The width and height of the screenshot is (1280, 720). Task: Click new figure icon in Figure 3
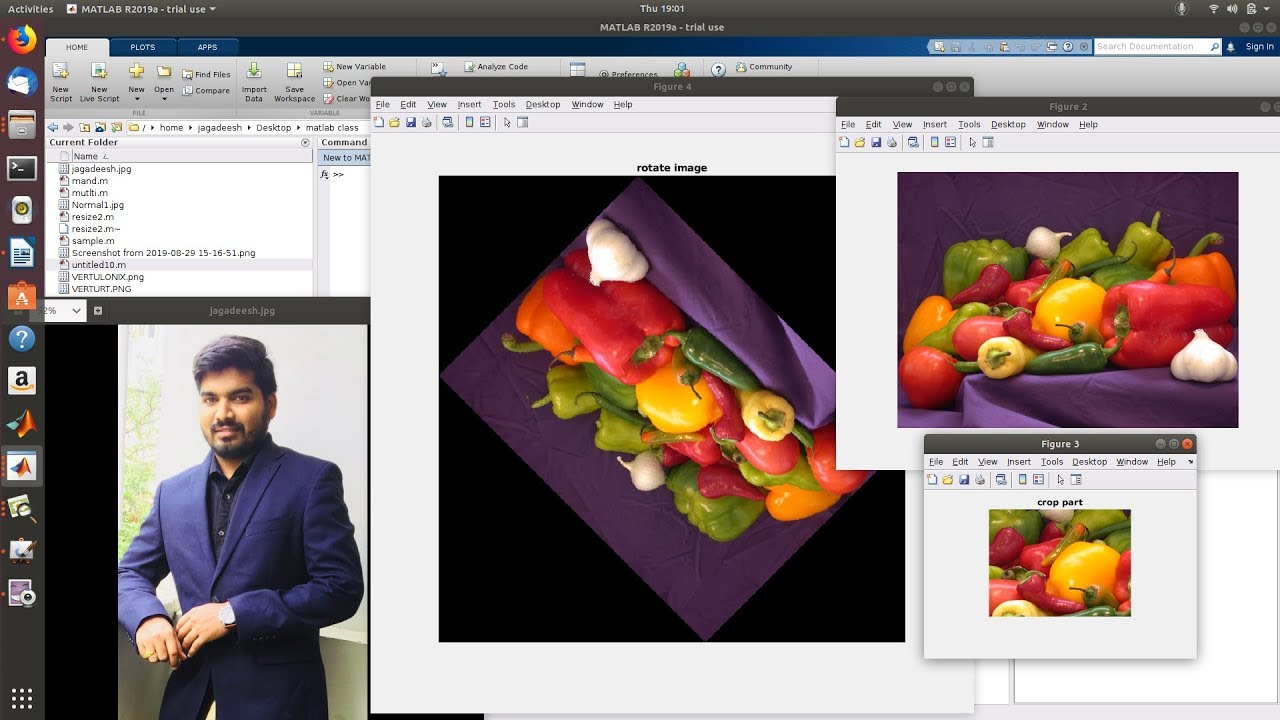(x=932, y=480)
